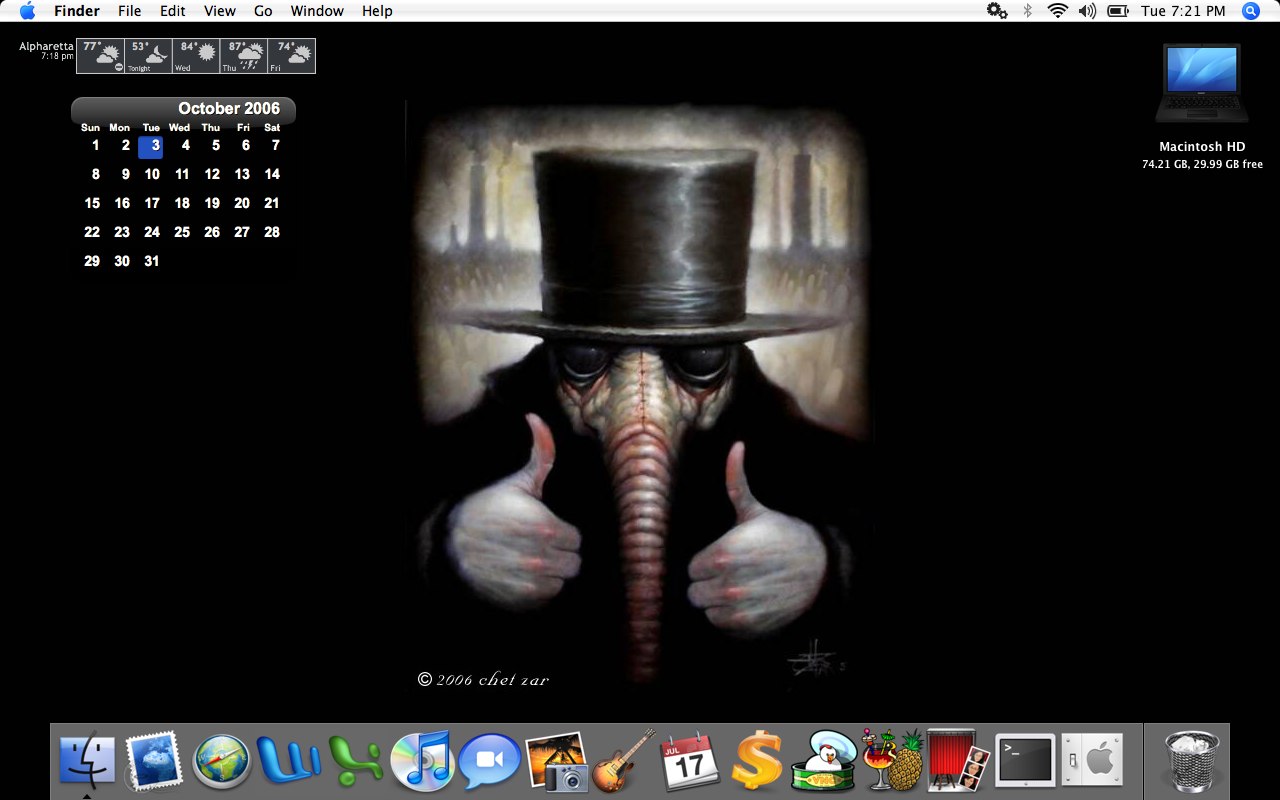Open Spotlight search in menu bar
This screenshot has height=800, width=1280.
[1250, 11]
